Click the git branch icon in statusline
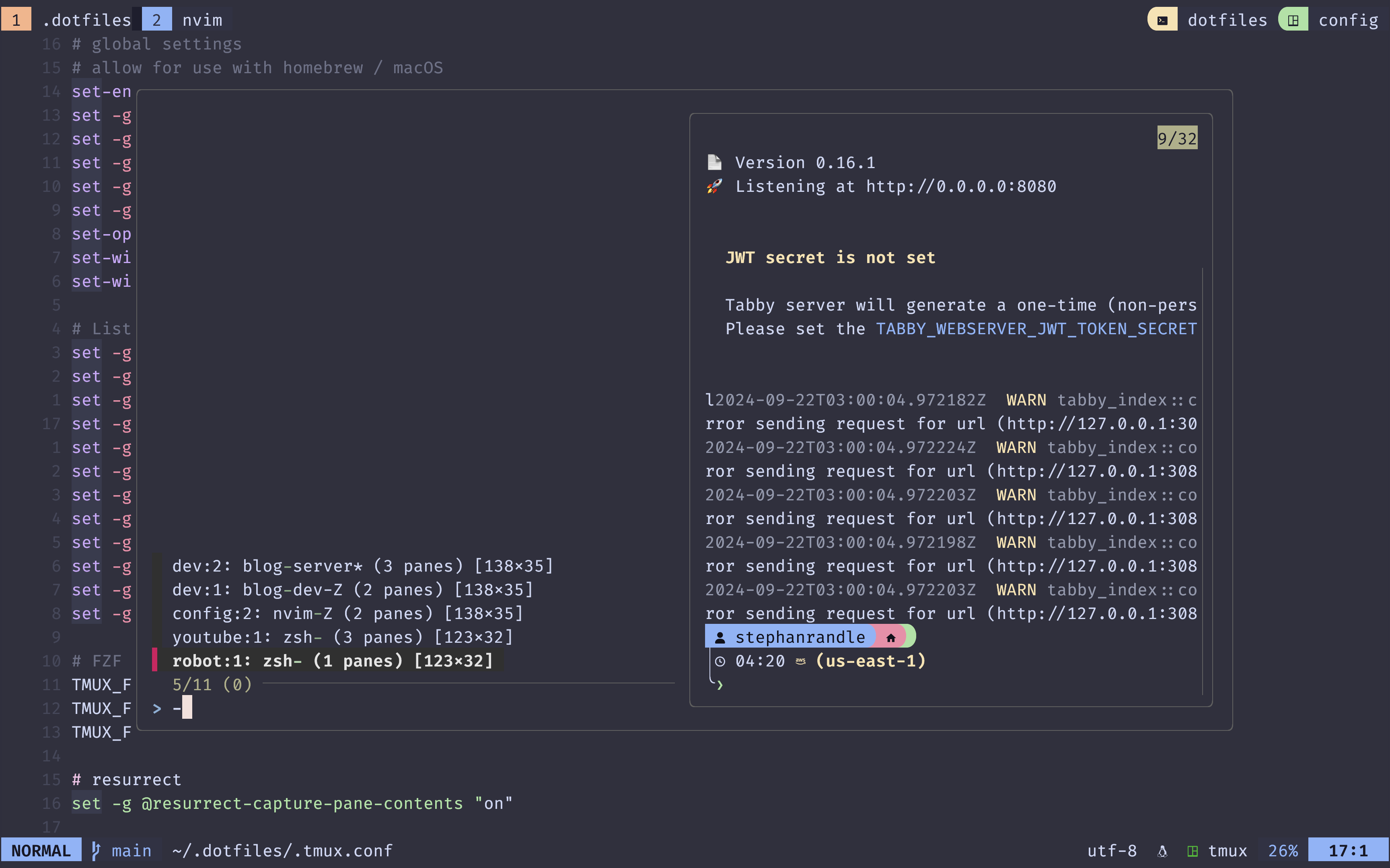This screenshot has width=1390, height=868. 96,851
